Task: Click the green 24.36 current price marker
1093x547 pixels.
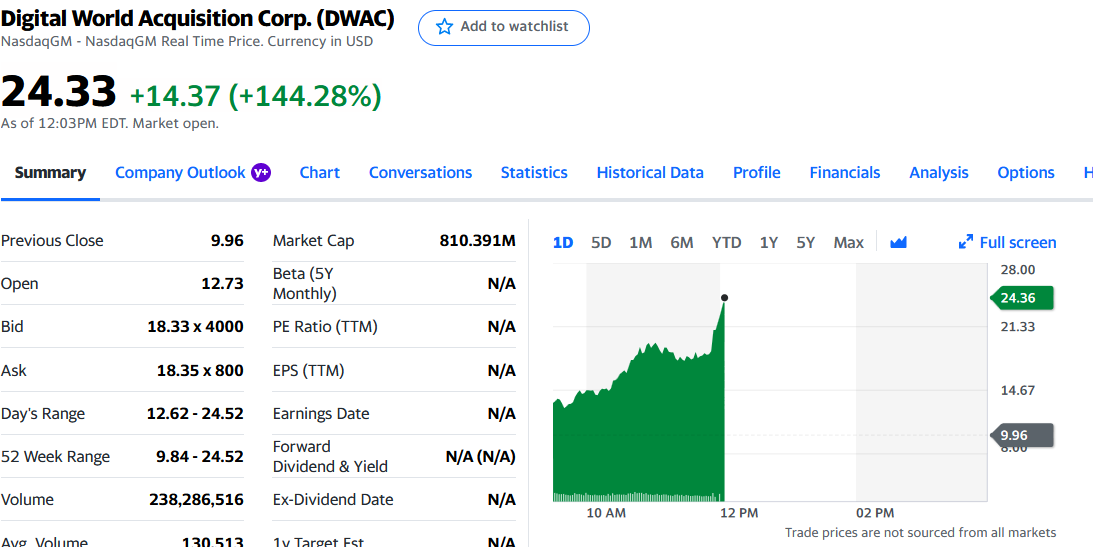Action: (x=1021, y=298)
